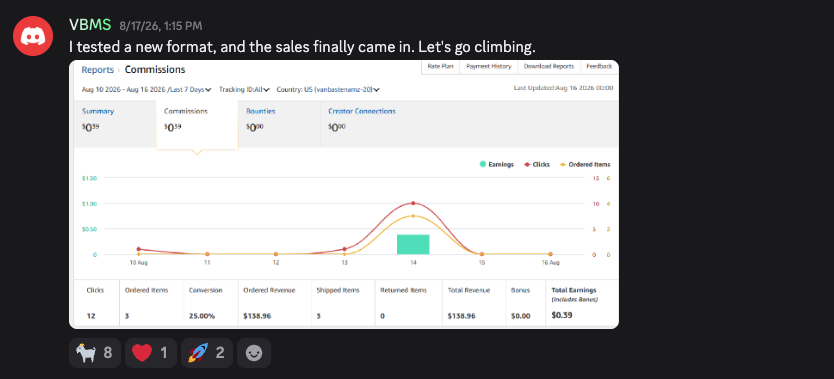Open the VBMS username profile
The image size is (834, 379).
tap(90, 24)
